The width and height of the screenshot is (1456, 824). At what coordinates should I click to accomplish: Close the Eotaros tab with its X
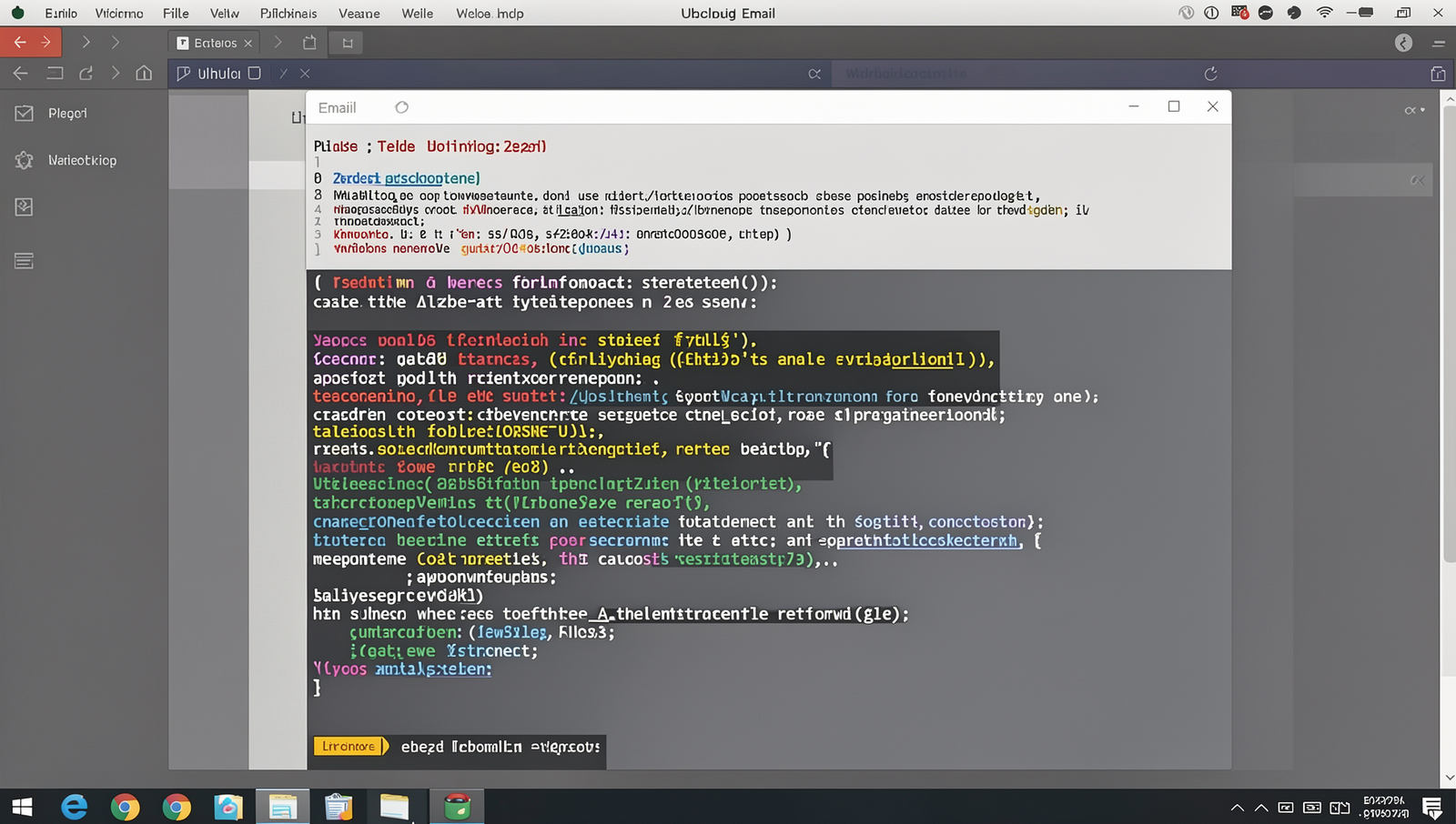coord(248,43)
